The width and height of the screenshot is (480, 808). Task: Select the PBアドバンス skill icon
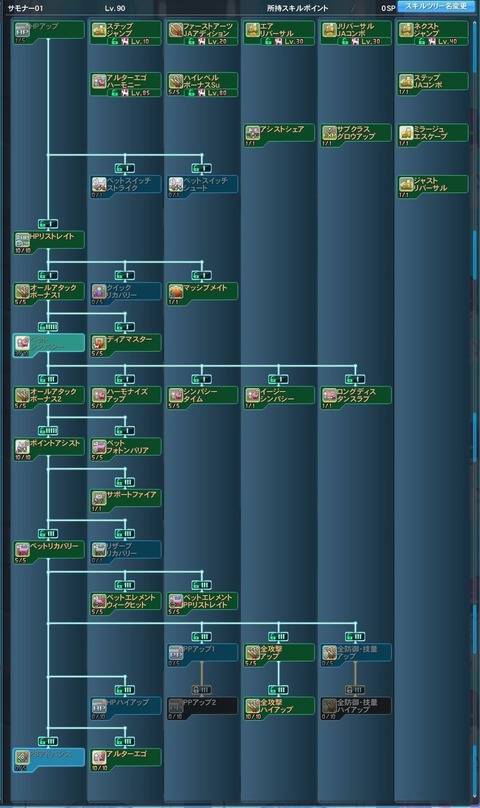[22, 758]
